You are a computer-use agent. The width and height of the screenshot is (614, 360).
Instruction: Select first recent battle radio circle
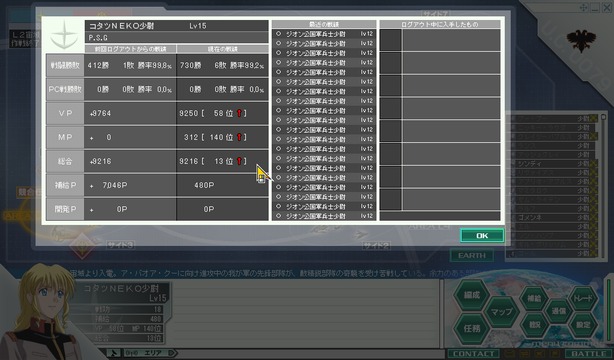(x=278, y=34)
